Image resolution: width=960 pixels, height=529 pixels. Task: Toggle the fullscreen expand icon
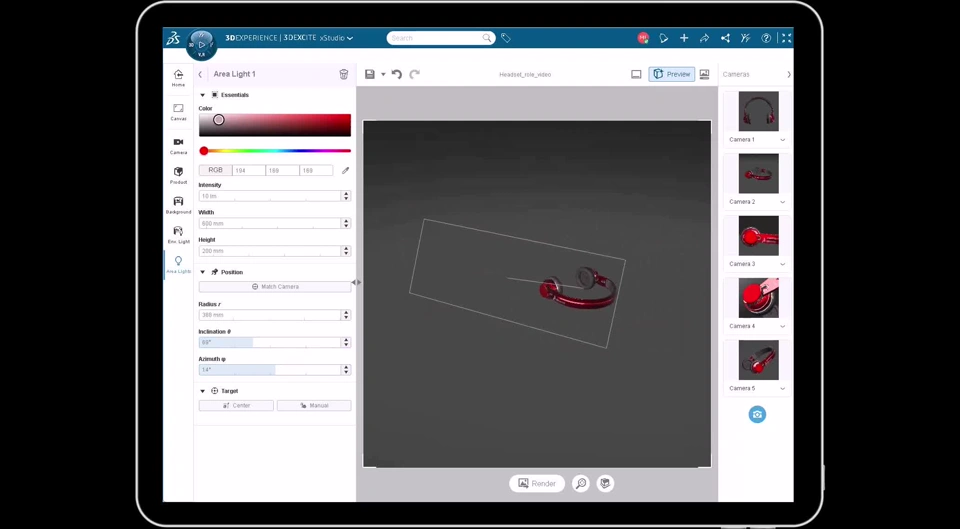[787, 38]
